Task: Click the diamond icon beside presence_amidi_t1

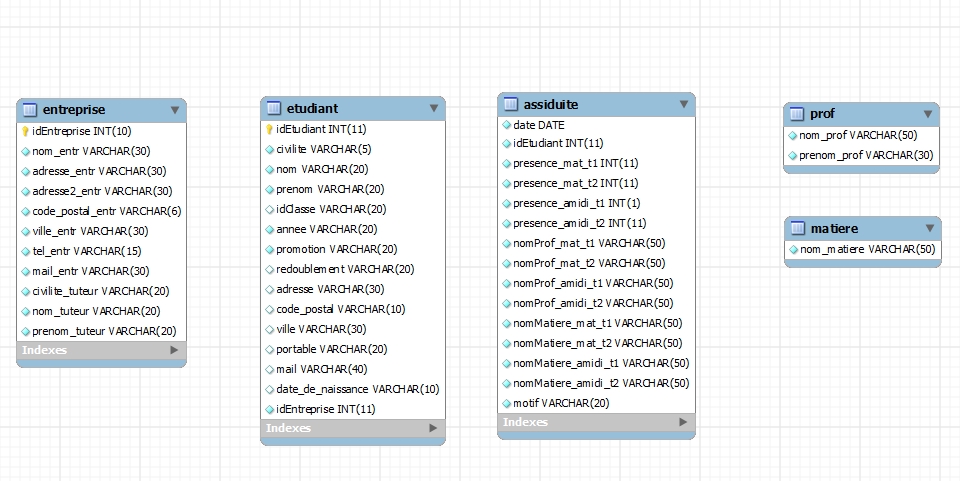Action: click(x=506, y=203)
